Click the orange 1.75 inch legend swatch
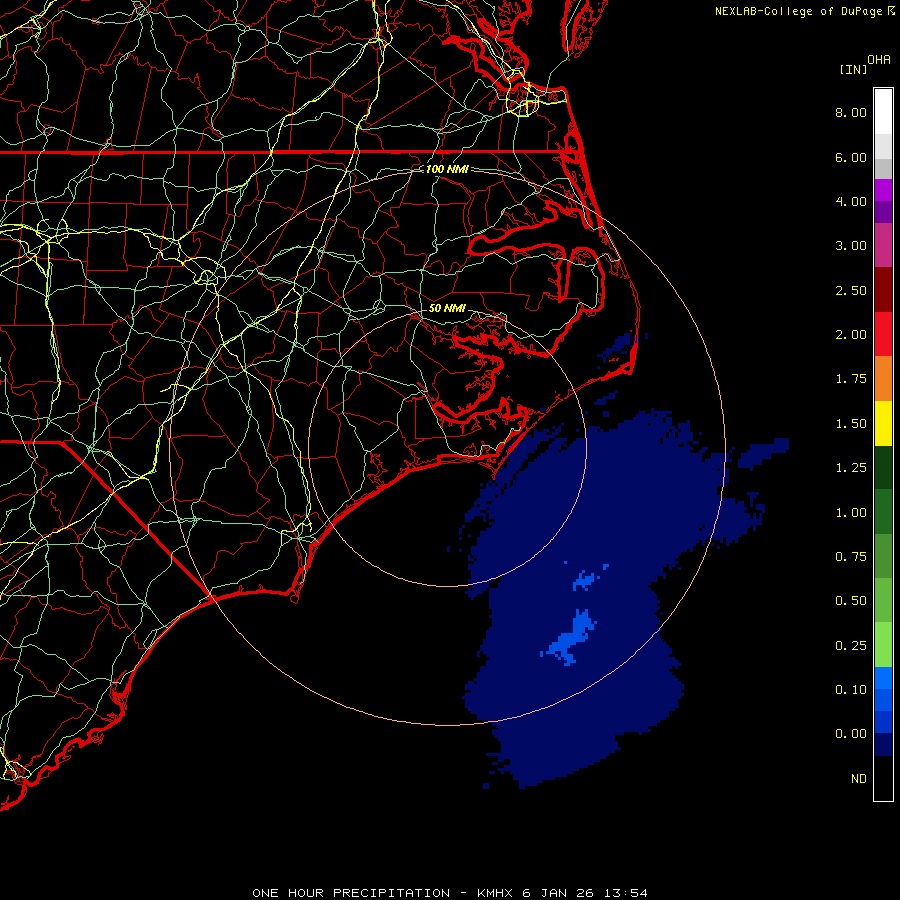900x900 pixels. (883, 378)
